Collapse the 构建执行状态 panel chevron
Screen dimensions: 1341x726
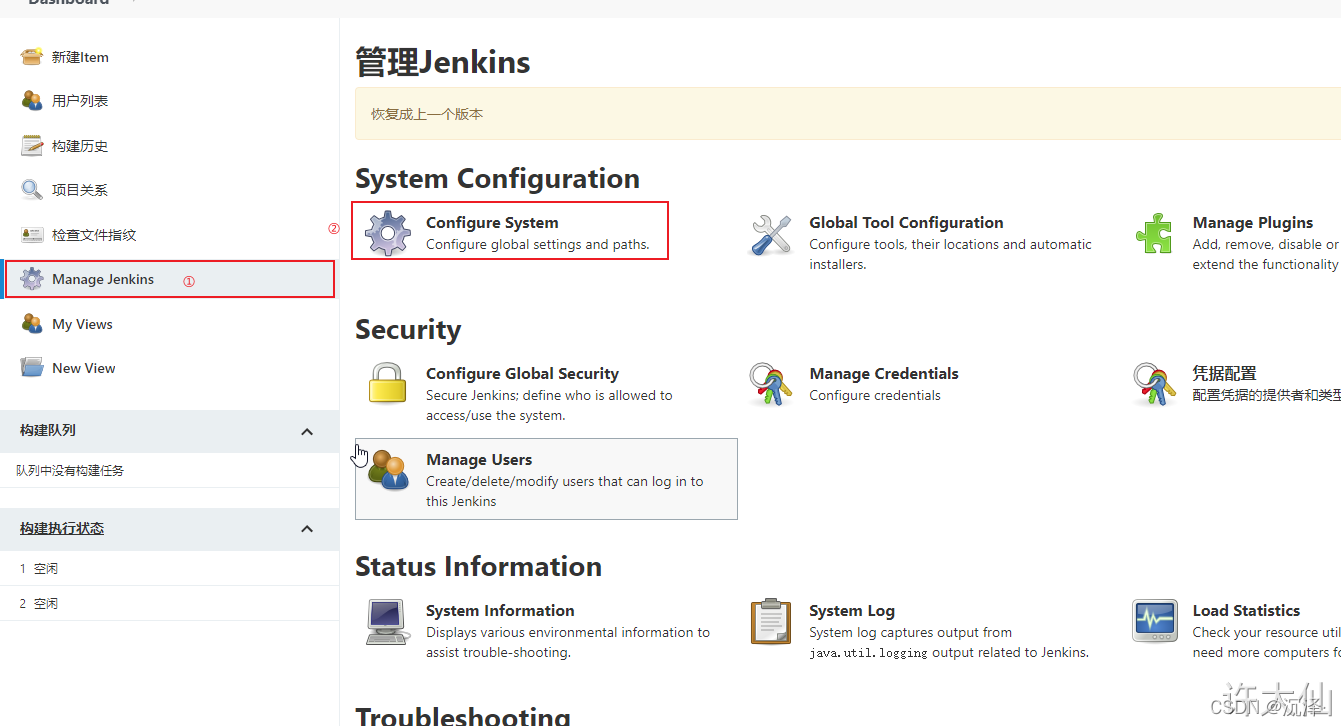(307, 529)
